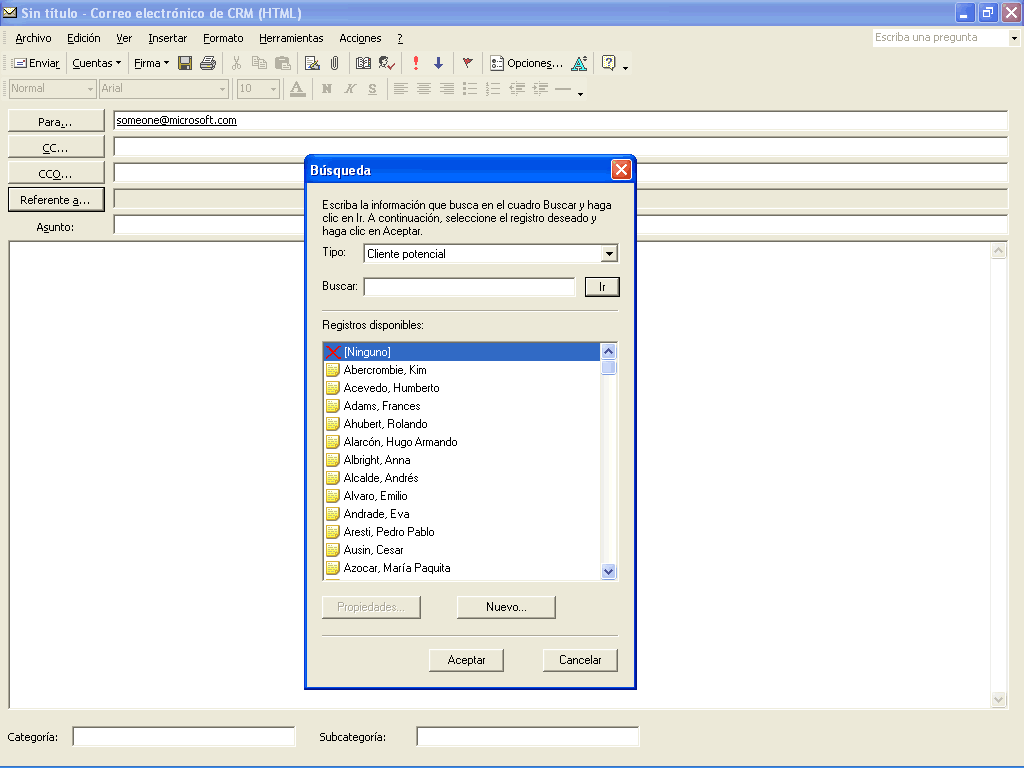The height and width of the screenshot is (768, 1024).
Task: Open the Ver menu
Action: click(124, 39)
